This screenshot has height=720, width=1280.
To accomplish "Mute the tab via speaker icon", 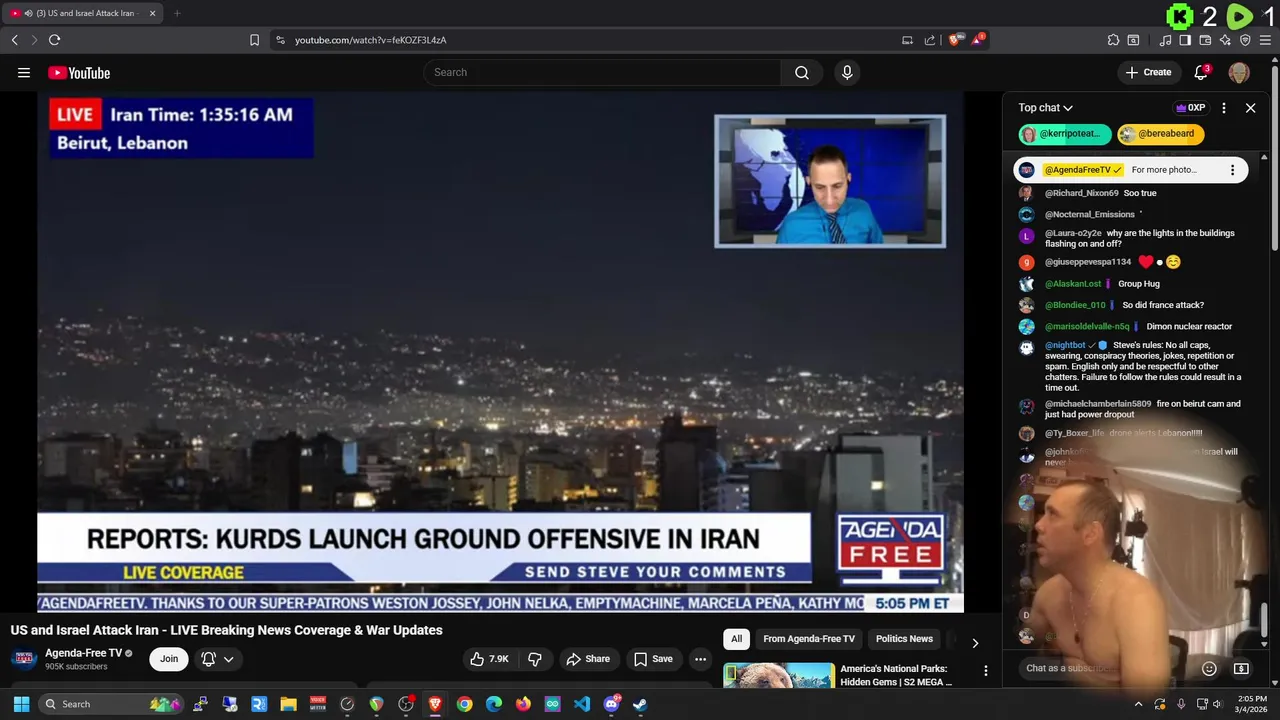I will point(28,13).
